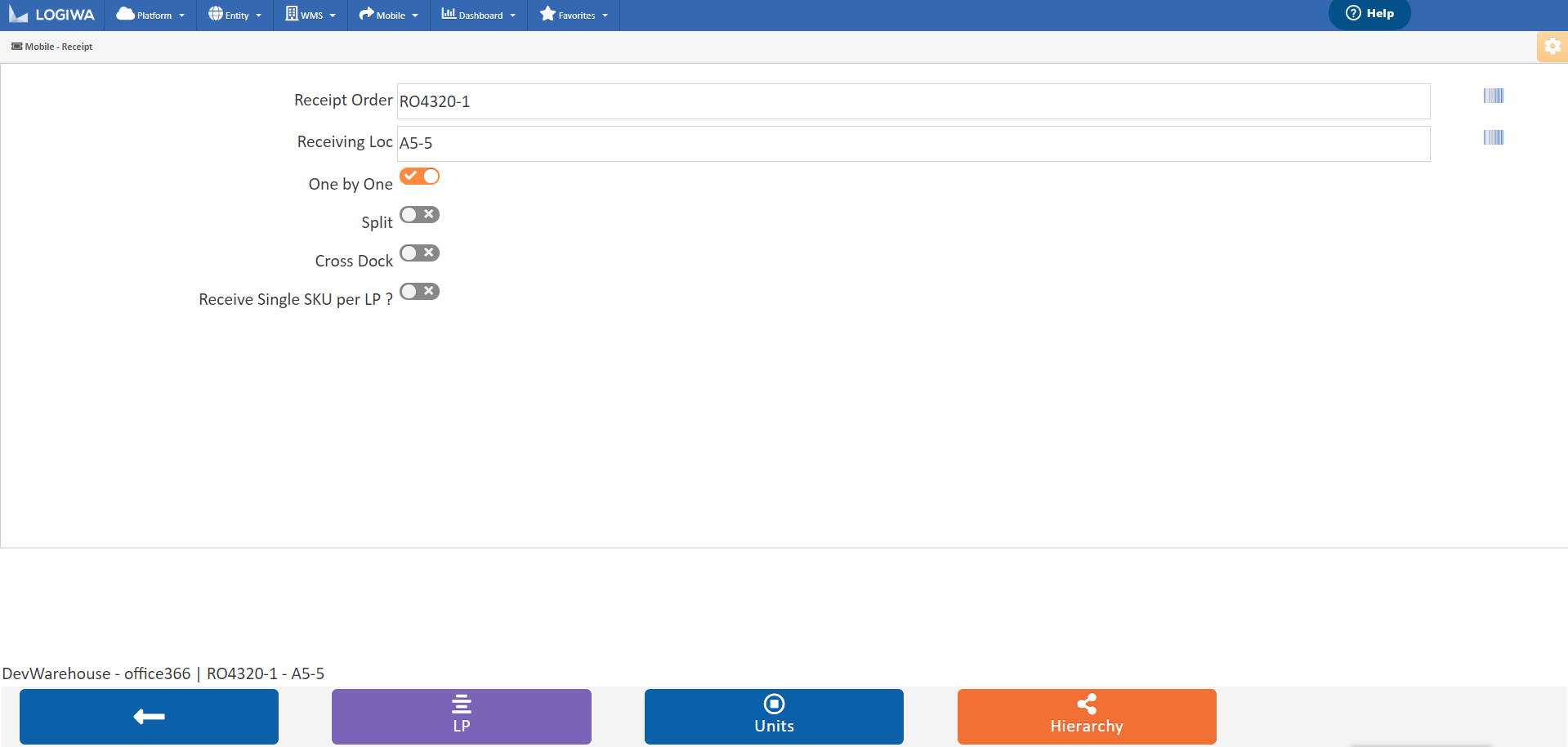Scan barcode for Receiving Loc
This screenshot has height=747, width=1568.
point(1494,137)
